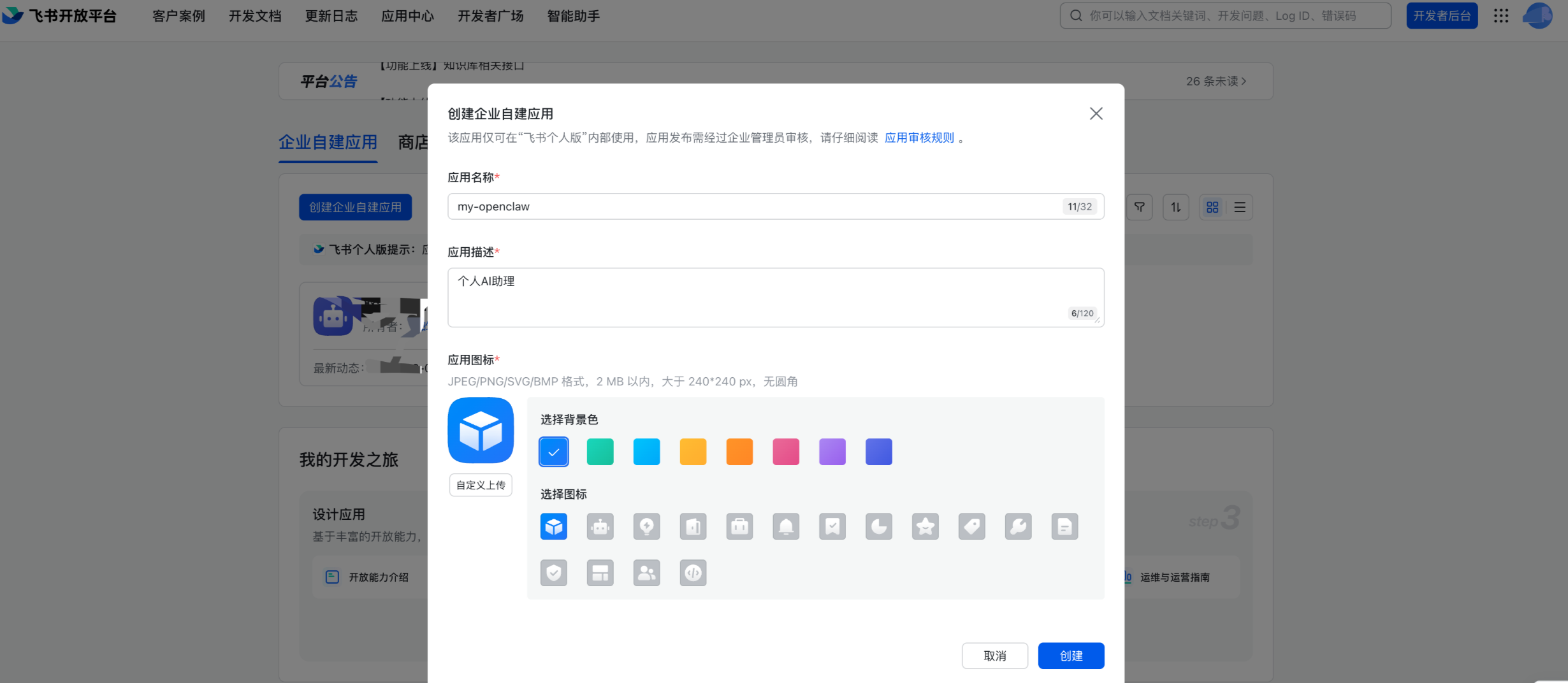Select the bell notification app icon
The height and width of the screenshot is (683, 1568).
coord(786,526)
